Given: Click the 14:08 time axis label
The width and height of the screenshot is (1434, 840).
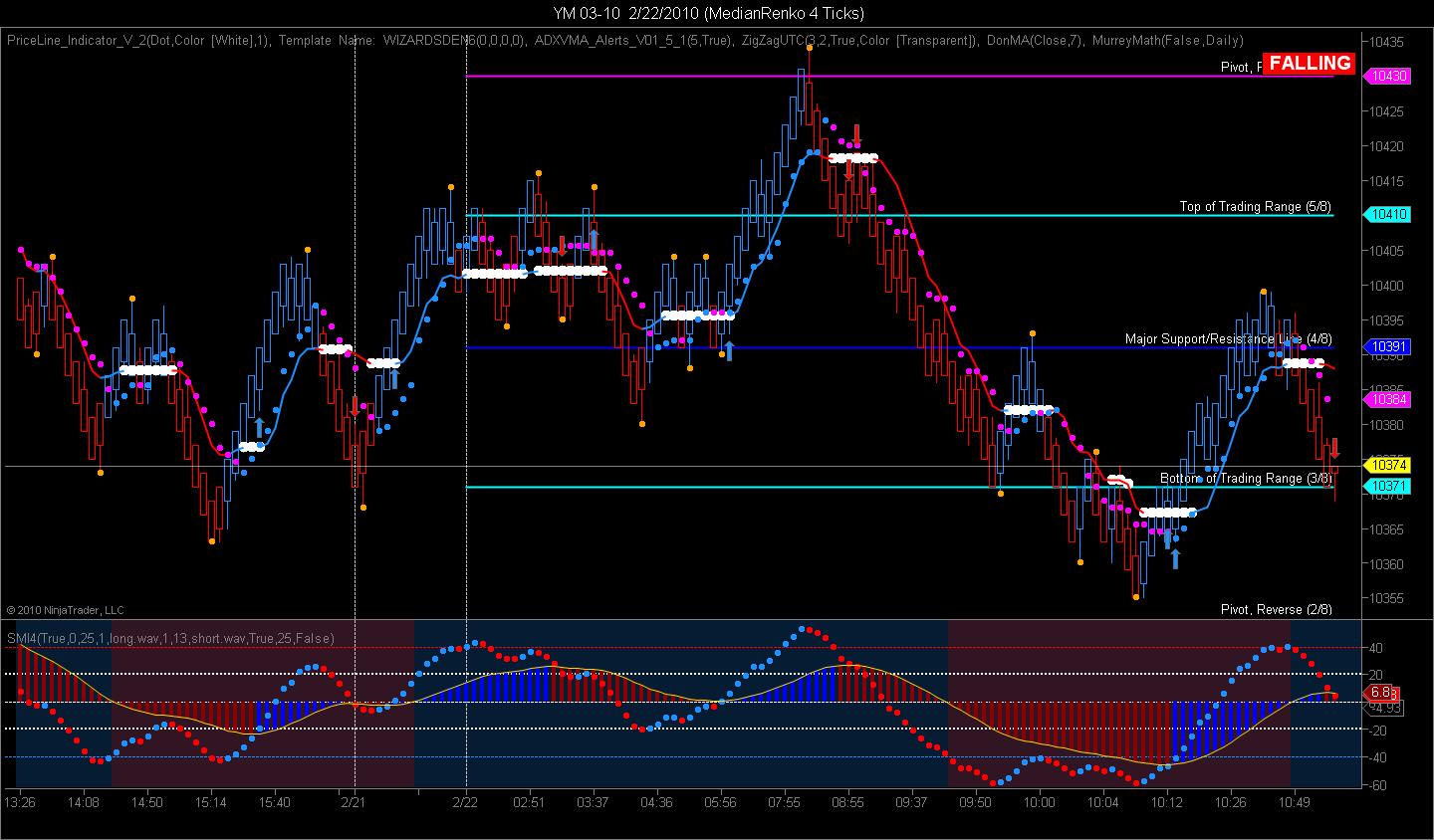Looking at the screenshot, I should pos(84,802).
